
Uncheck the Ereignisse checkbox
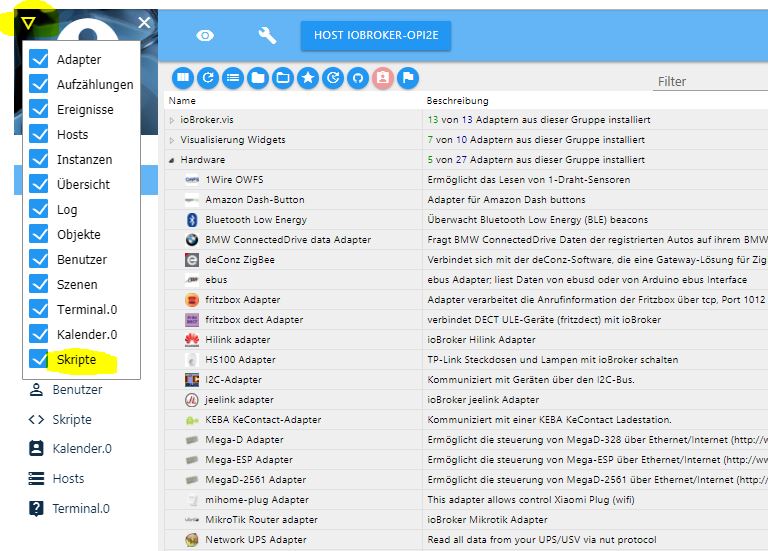[x=39, y=109]
